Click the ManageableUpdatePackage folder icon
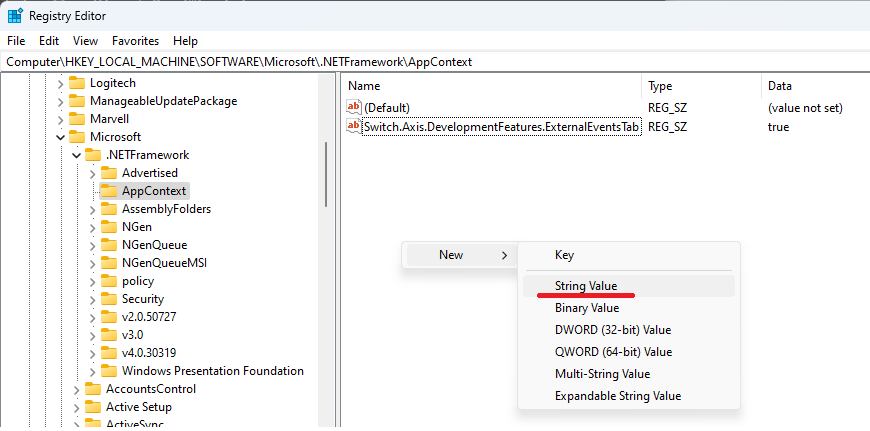The image size is (870, 431). tap(77, 101)
